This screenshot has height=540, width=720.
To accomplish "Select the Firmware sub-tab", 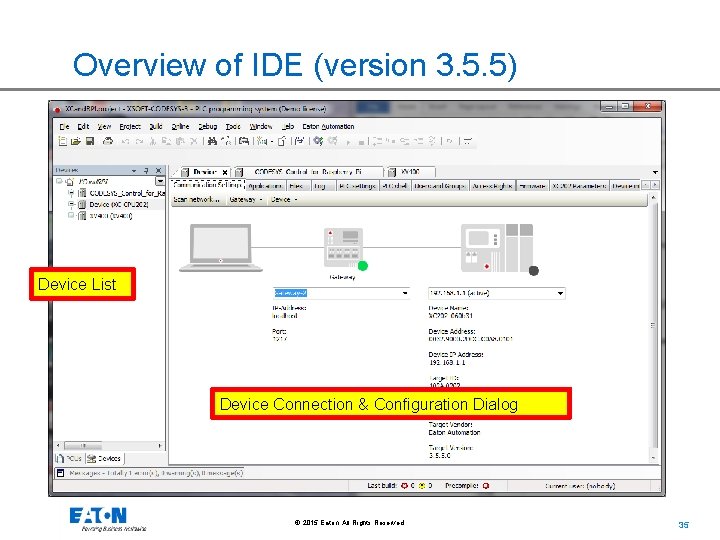I will pyautogui.click(x=533, y=186).
